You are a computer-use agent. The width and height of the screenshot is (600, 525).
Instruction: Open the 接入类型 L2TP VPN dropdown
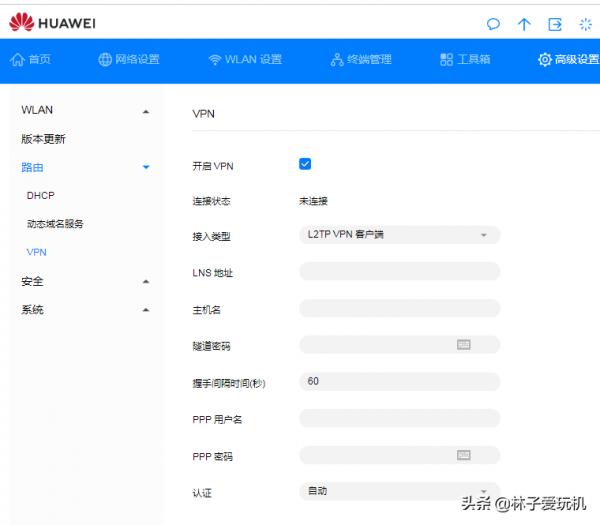click(399, 235)
